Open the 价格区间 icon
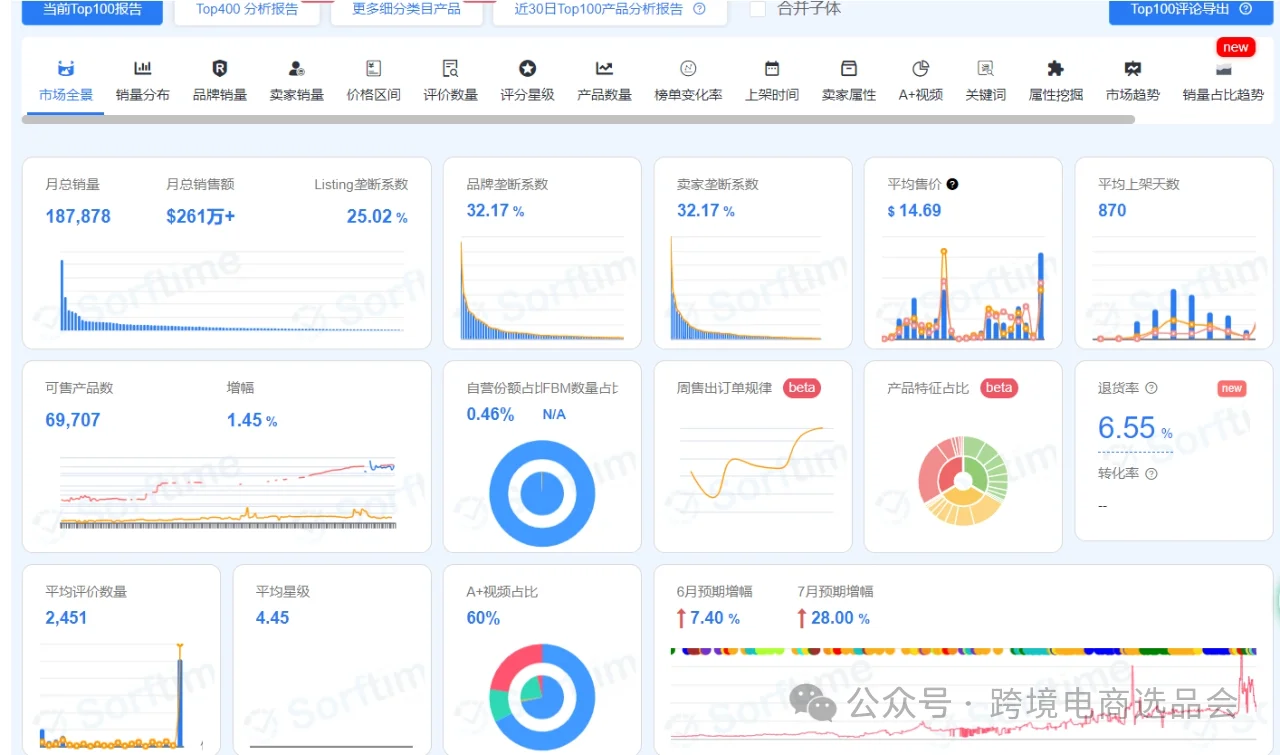Screen dimensions: 1280x755 (373, 69)
